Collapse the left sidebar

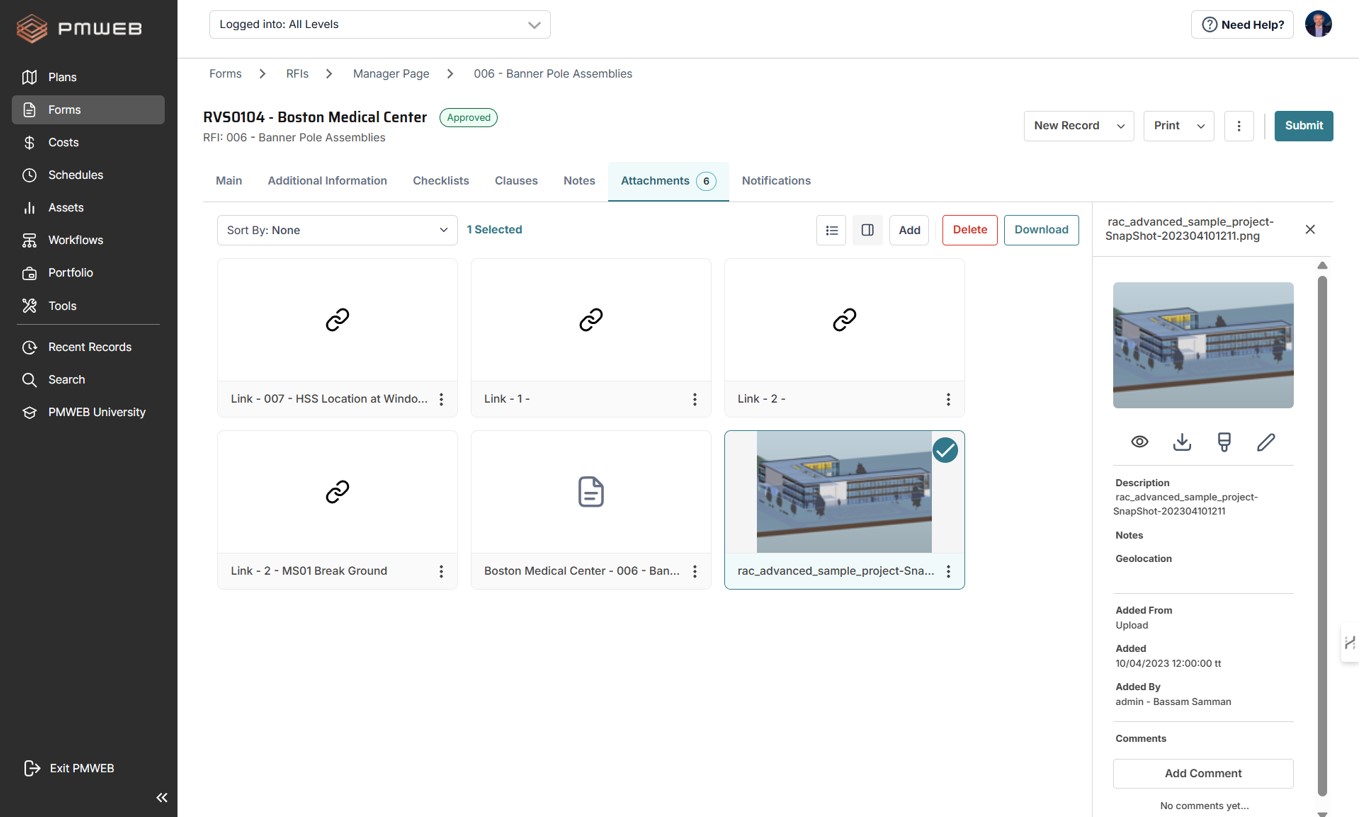coord(161,798)
